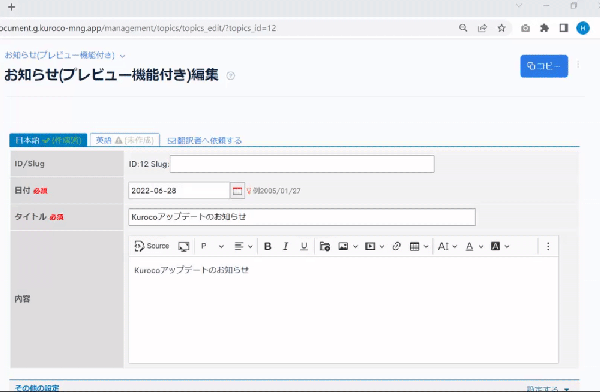Click the browser zoom magnifier icon
This screenshot has height=392, width=600.
[463, 28]
